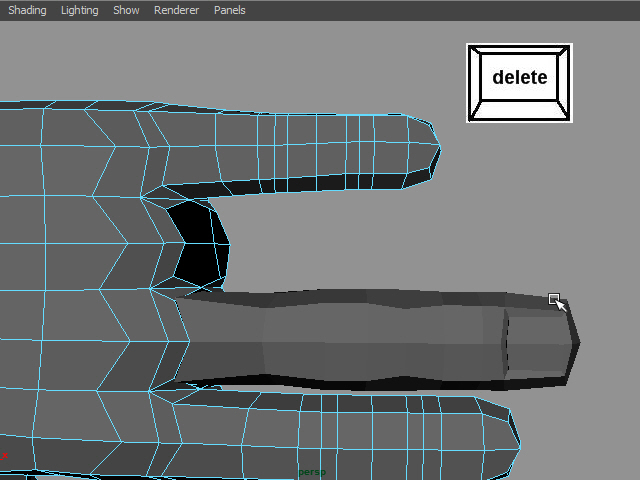Open the Shading menu
This screenshot has width=640, height=480.
(x=27, y=10)
